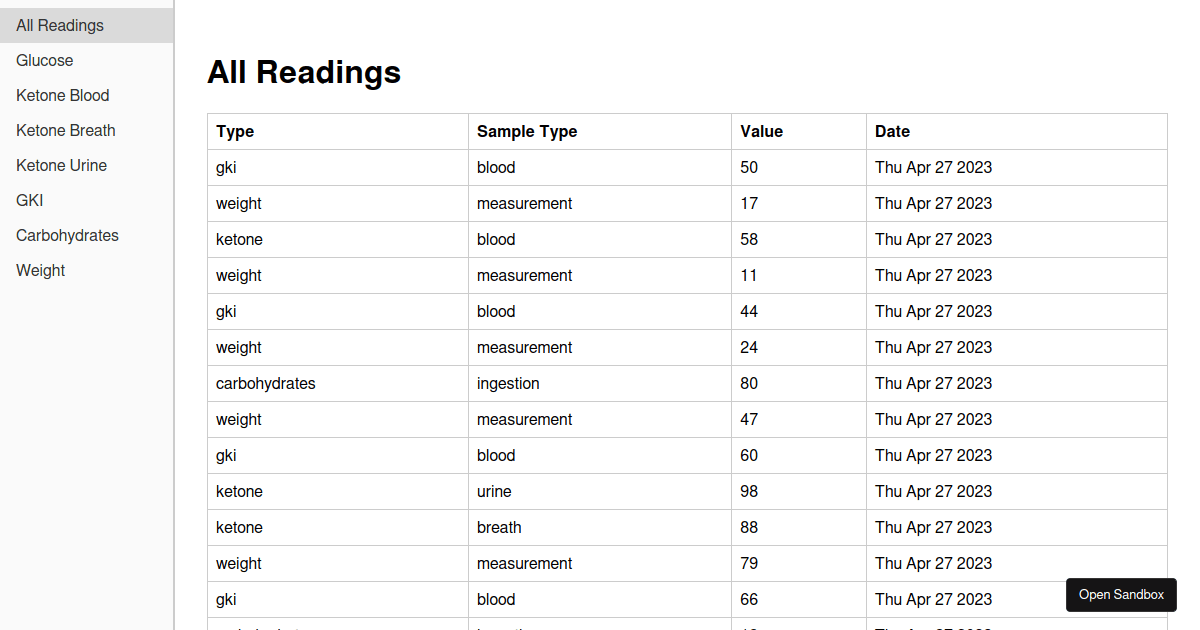Select Glucose in the sidebar
1200x630 pixels.
coord(44,60)
